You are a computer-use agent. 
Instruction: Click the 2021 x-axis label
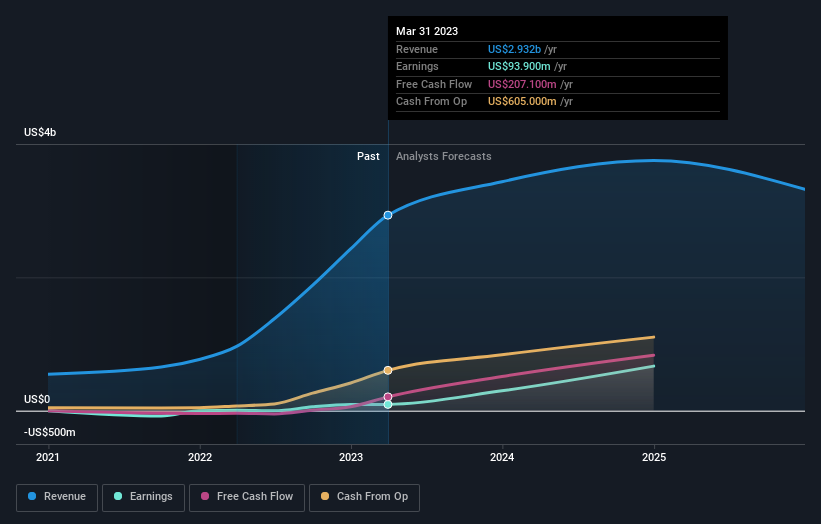coord(48,458)
